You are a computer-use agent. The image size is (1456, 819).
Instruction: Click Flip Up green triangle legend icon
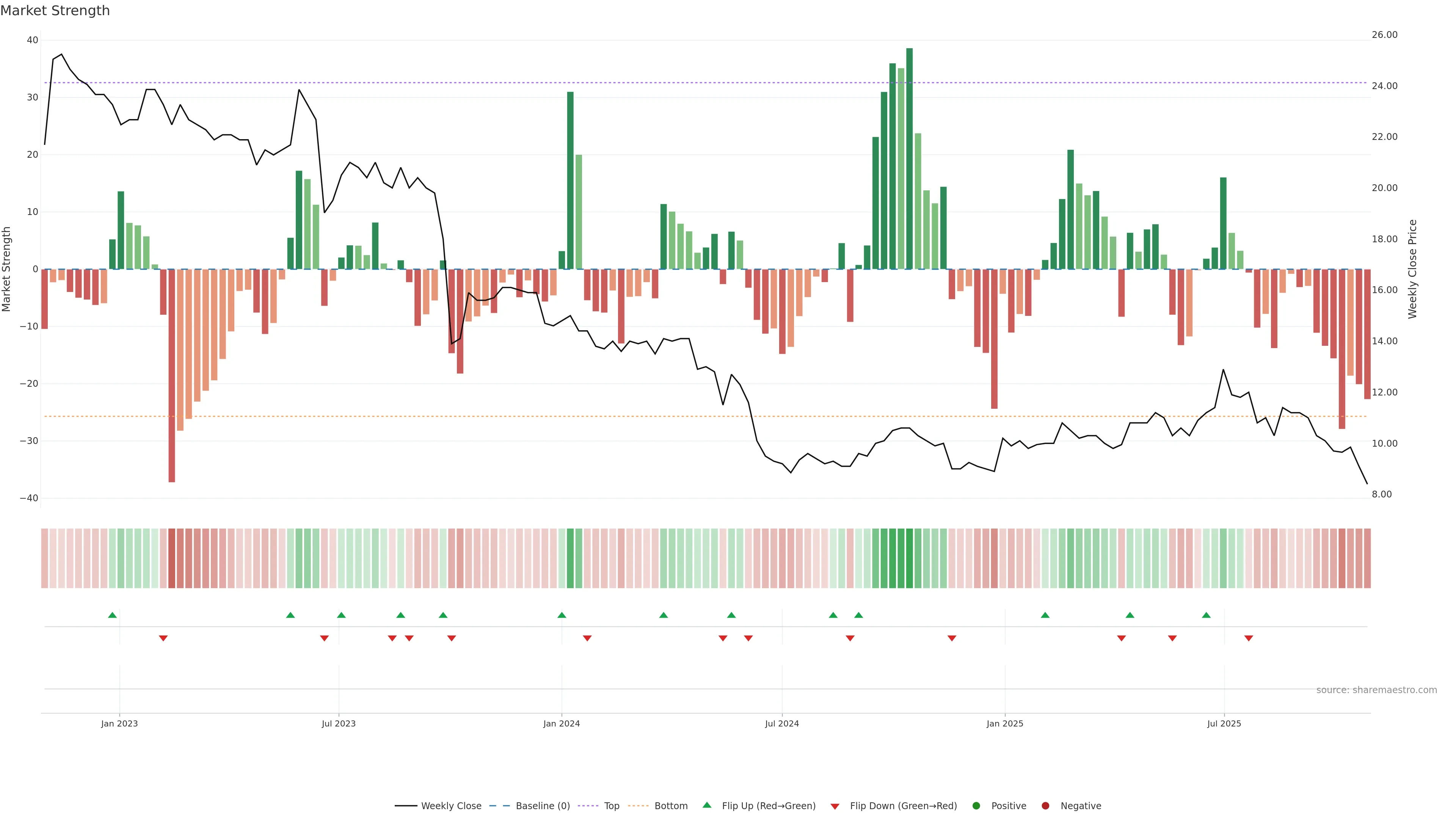(706, 805)
